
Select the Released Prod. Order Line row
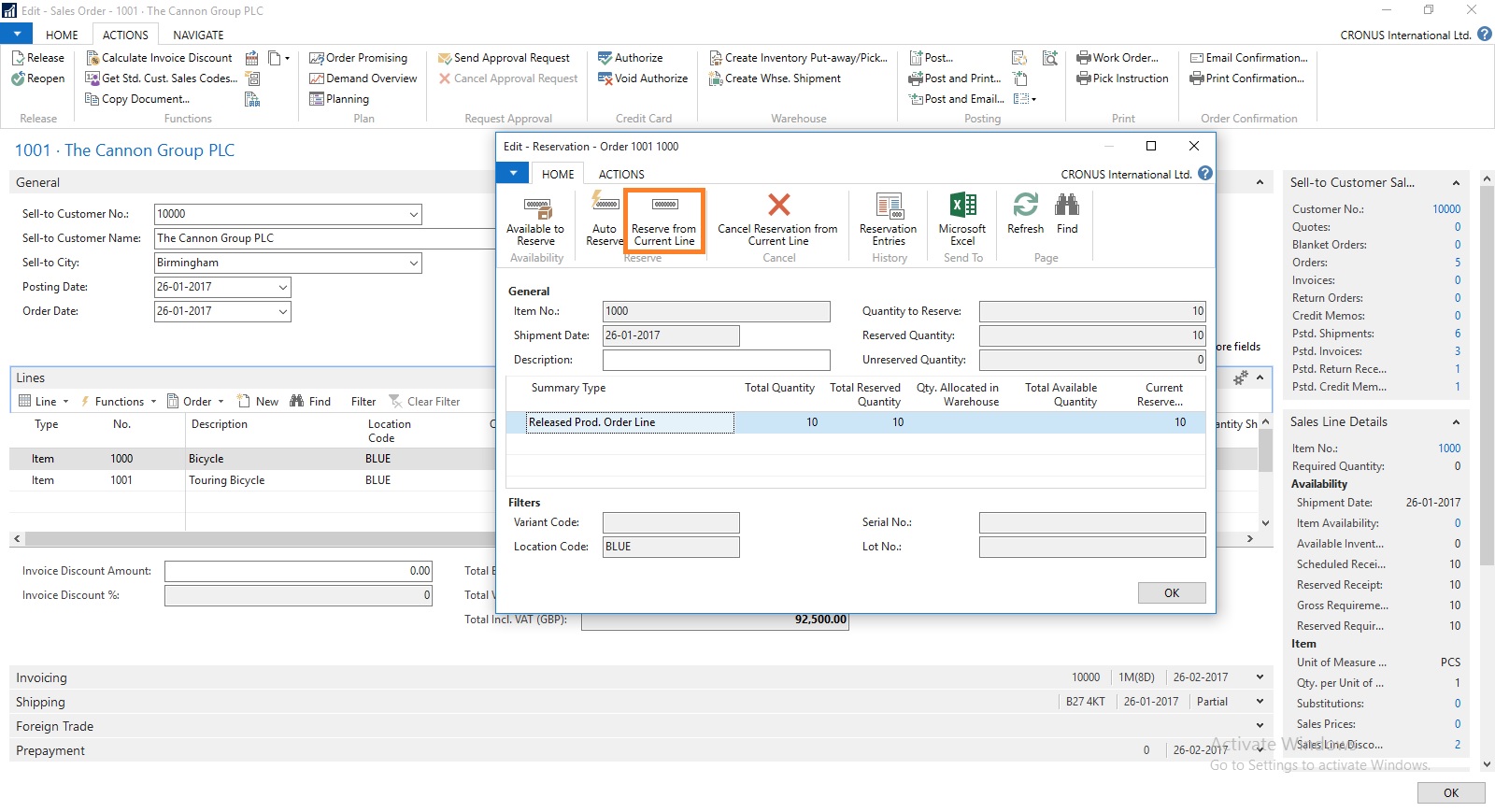click(x=630, y=422)
